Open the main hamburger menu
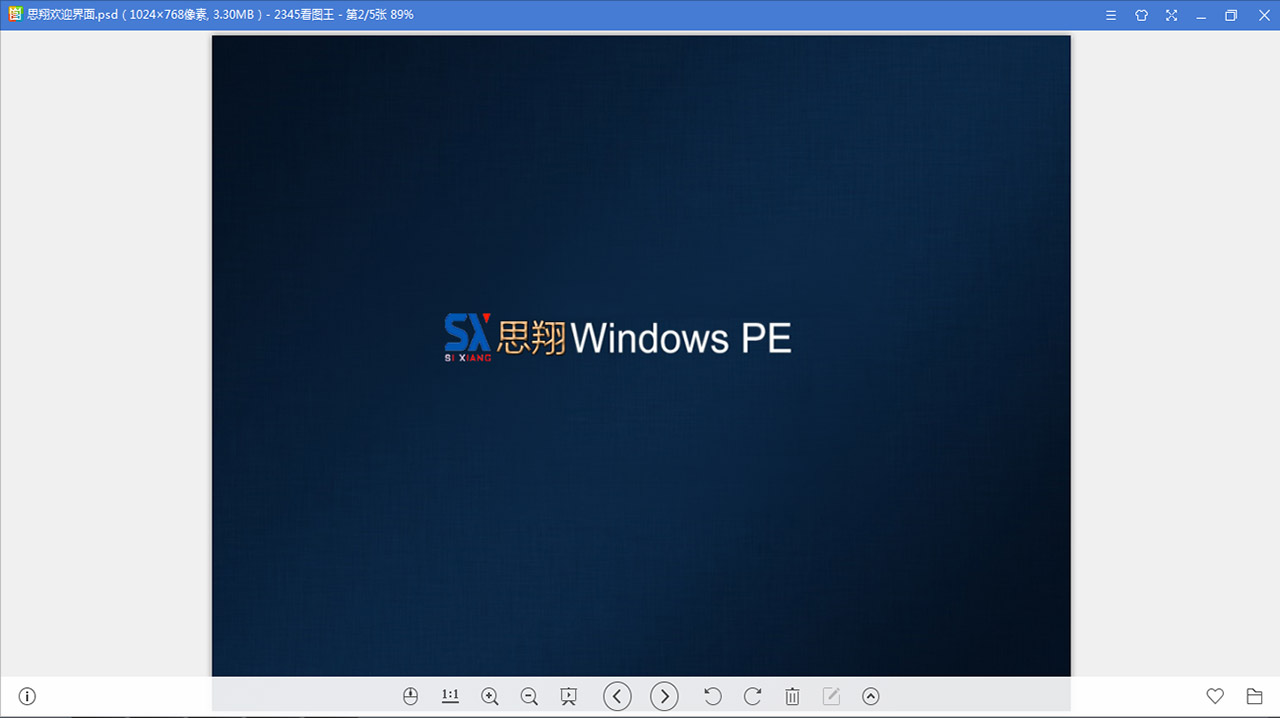The height and width of the screenshot is (718, 1280). [x=1112, y=15]
